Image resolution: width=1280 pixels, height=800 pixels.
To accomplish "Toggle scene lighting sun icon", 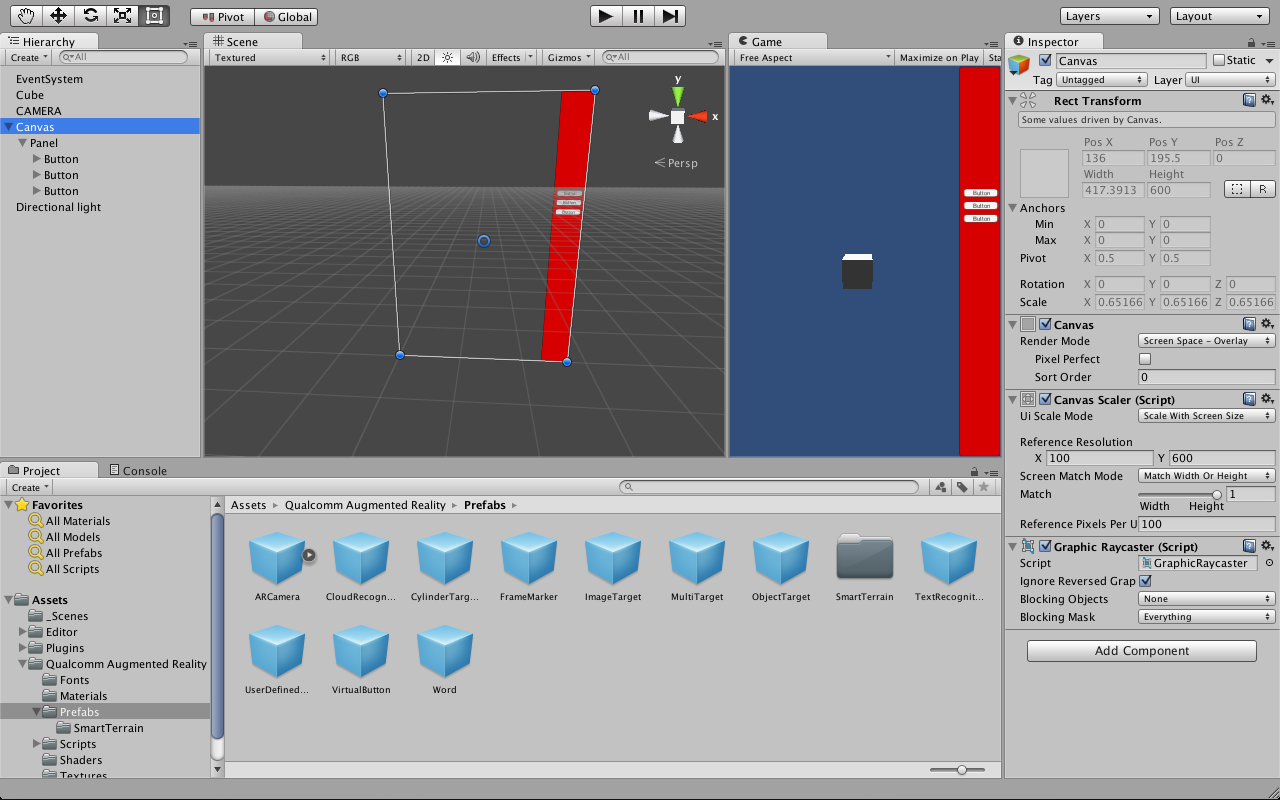I will tap(447, 58).
